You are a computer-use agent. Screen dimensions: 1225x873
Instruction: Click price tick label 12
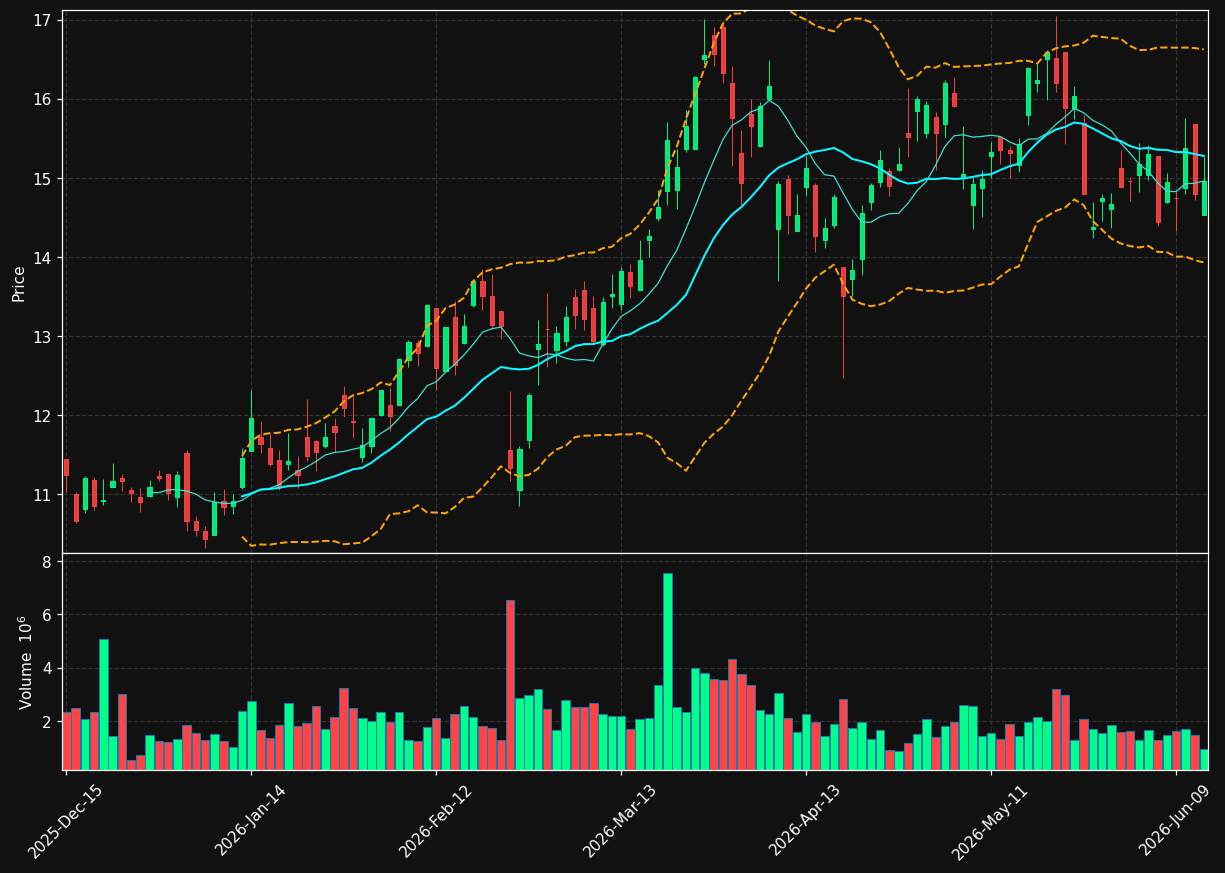pyautogui.click(x=44, y=416)
